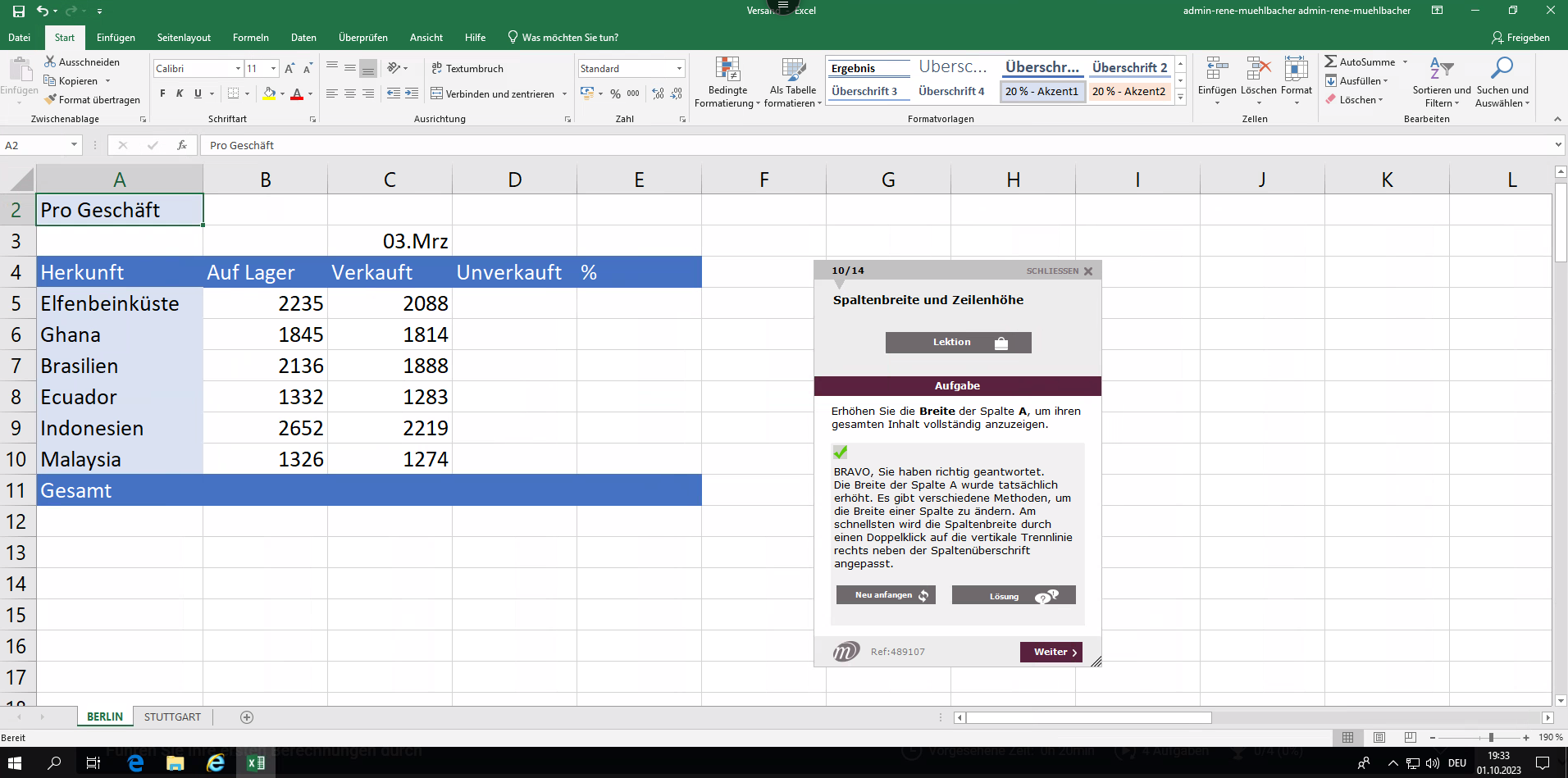Screen dimensions: 1568x778
Task: Click the Neu anfangen button
Action: coord(885,595)
